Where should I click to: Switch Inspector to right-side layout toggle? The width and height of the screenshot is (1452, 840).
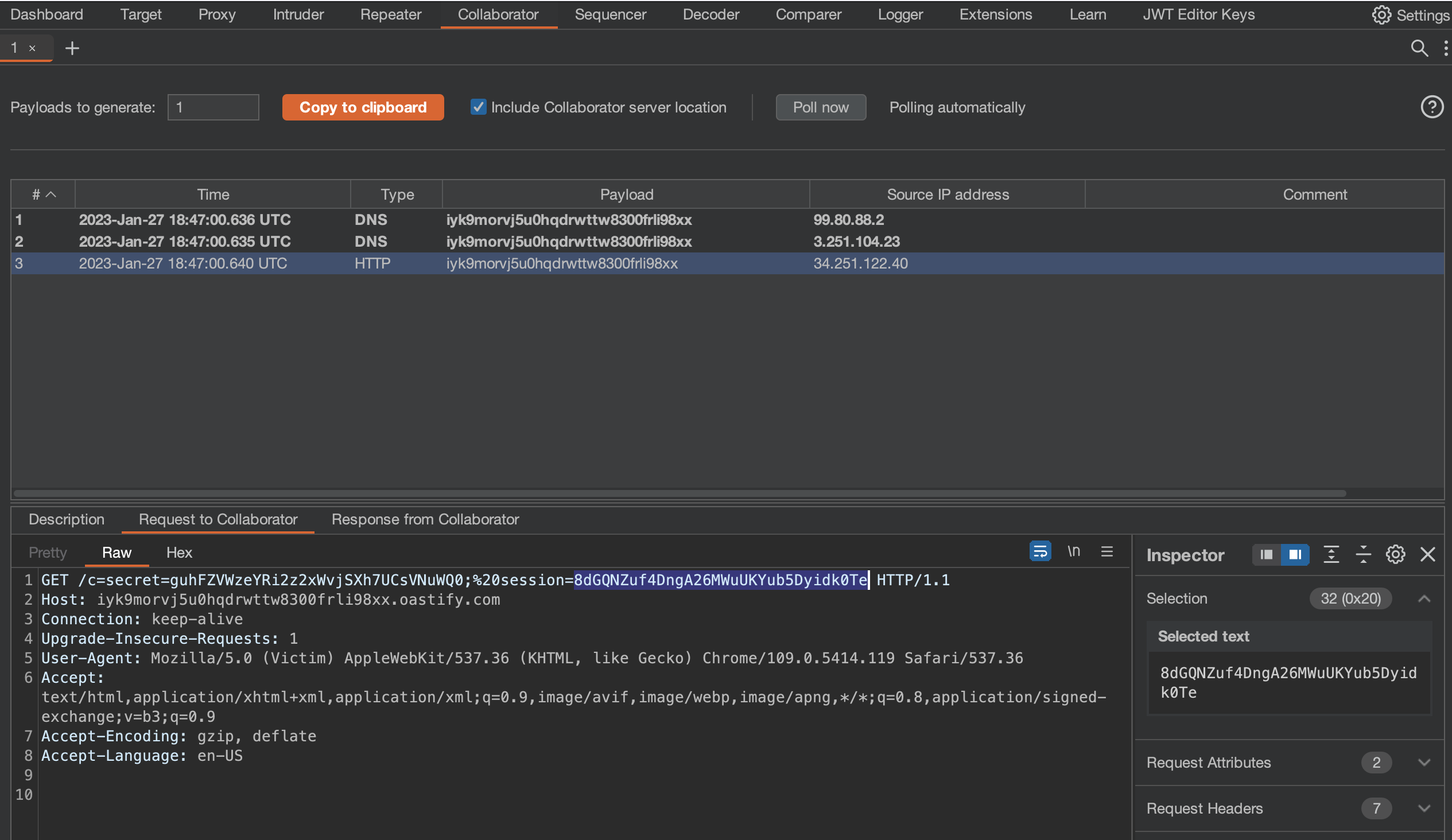point(1295,554)
